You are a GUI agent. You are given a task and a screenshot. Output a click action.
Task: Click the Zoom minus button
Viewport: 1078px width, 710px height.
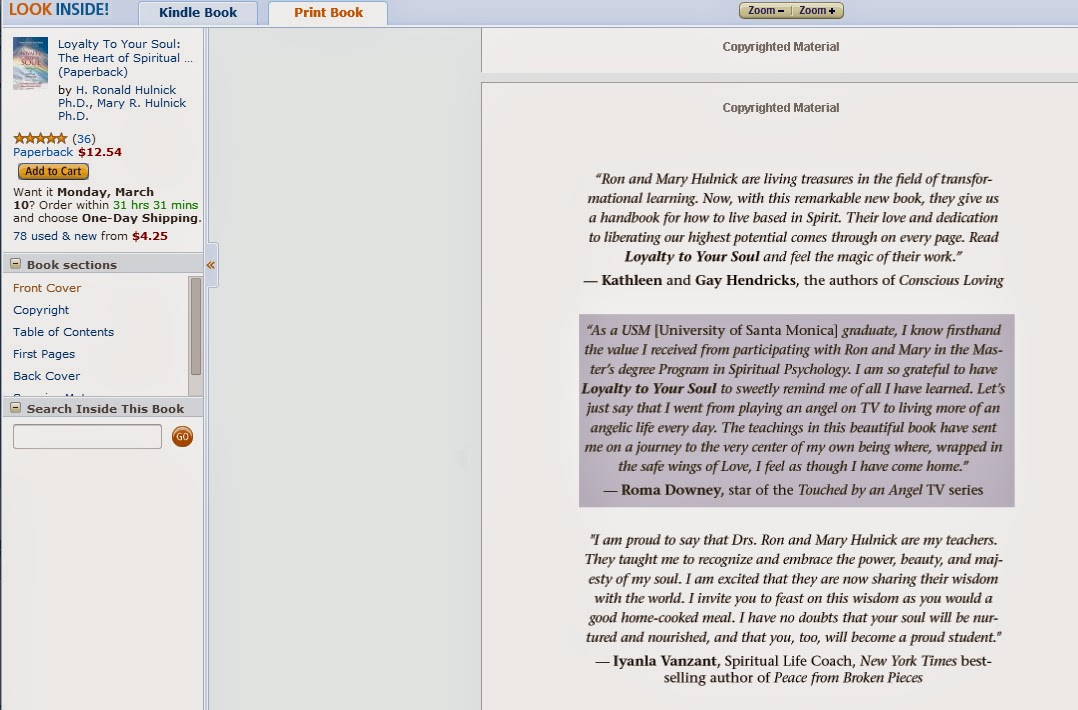coord(765,10)
